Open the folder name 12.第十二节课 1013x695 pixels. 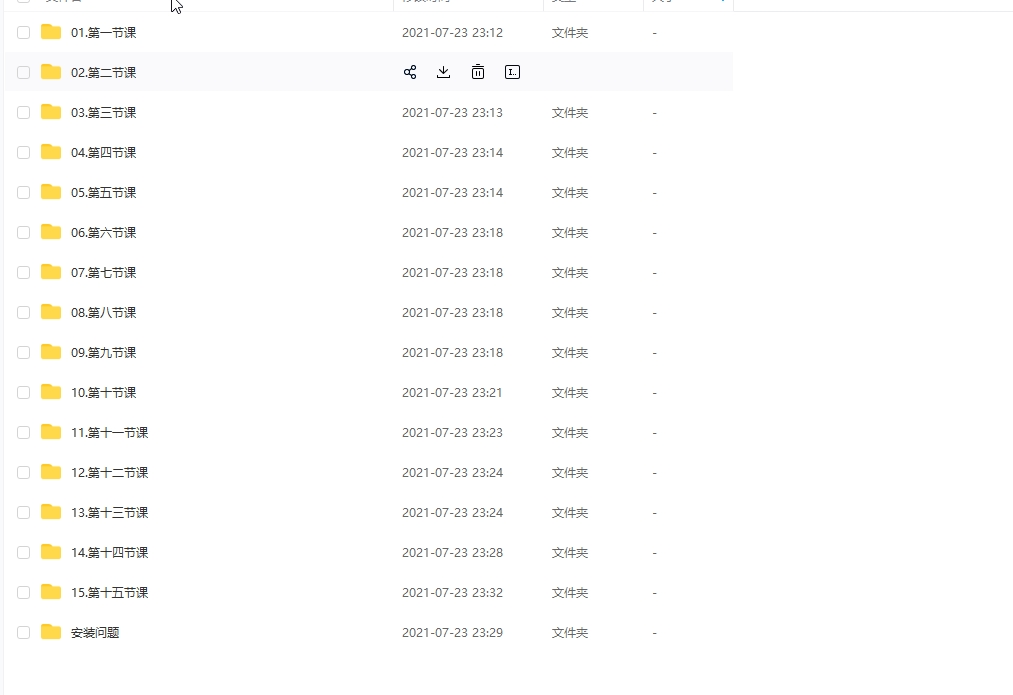click(x=110, y=473)
